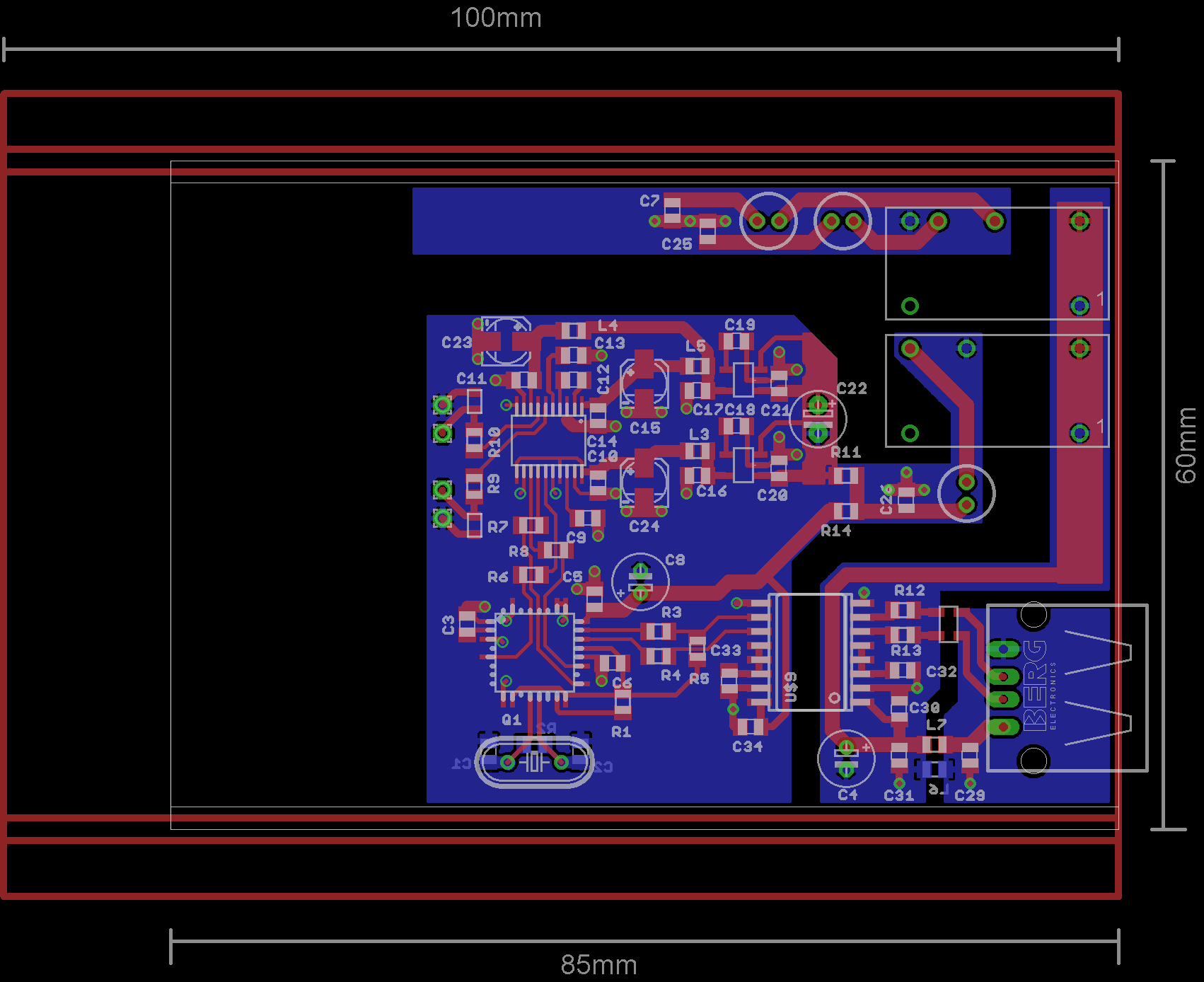Click the L5 inductor label
Screen dimensions: 1204x982
(x=696, y=346)
